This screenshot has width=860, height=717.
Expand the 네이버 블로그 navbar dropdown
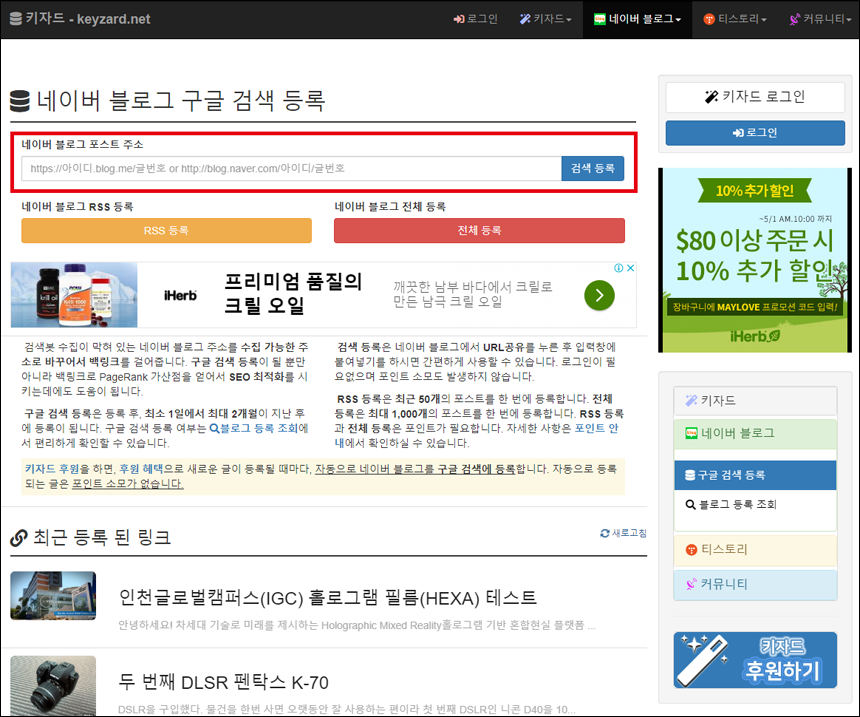pos(637,19)
